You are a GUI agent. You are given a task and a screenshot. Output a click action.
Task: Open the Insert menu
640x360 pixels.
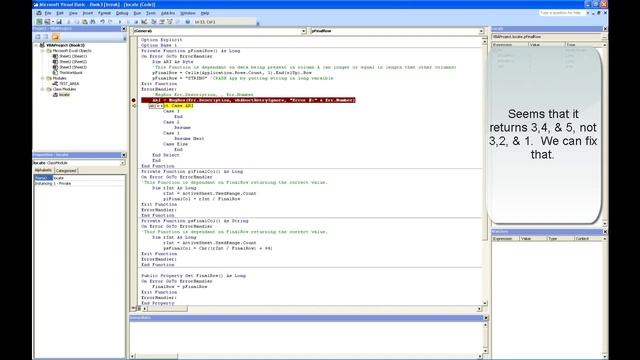[88, 13]
